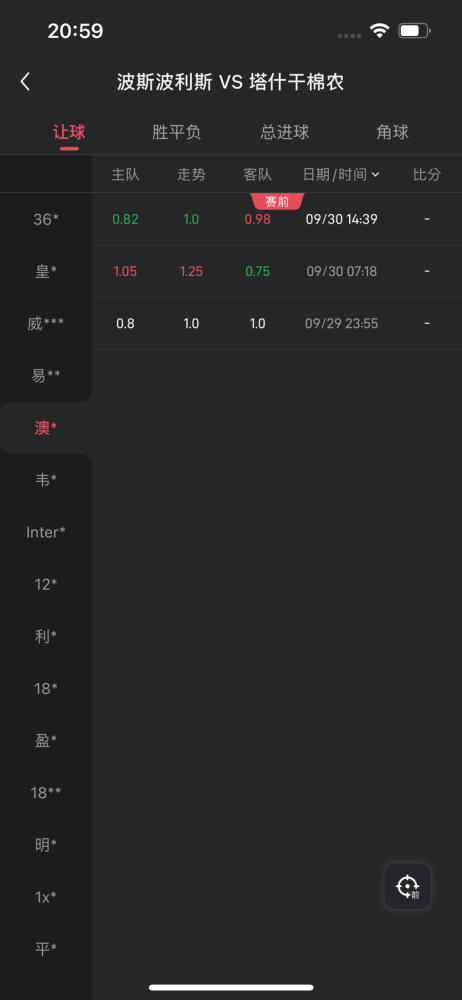Tap the red 赛前 badge

click(277, 202)
